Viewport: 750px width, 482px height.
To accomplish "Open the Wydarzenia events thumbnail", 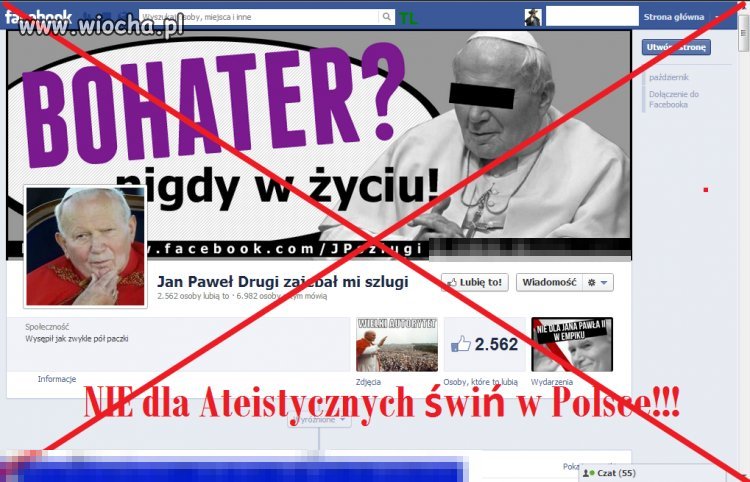I will pos(572,344).
